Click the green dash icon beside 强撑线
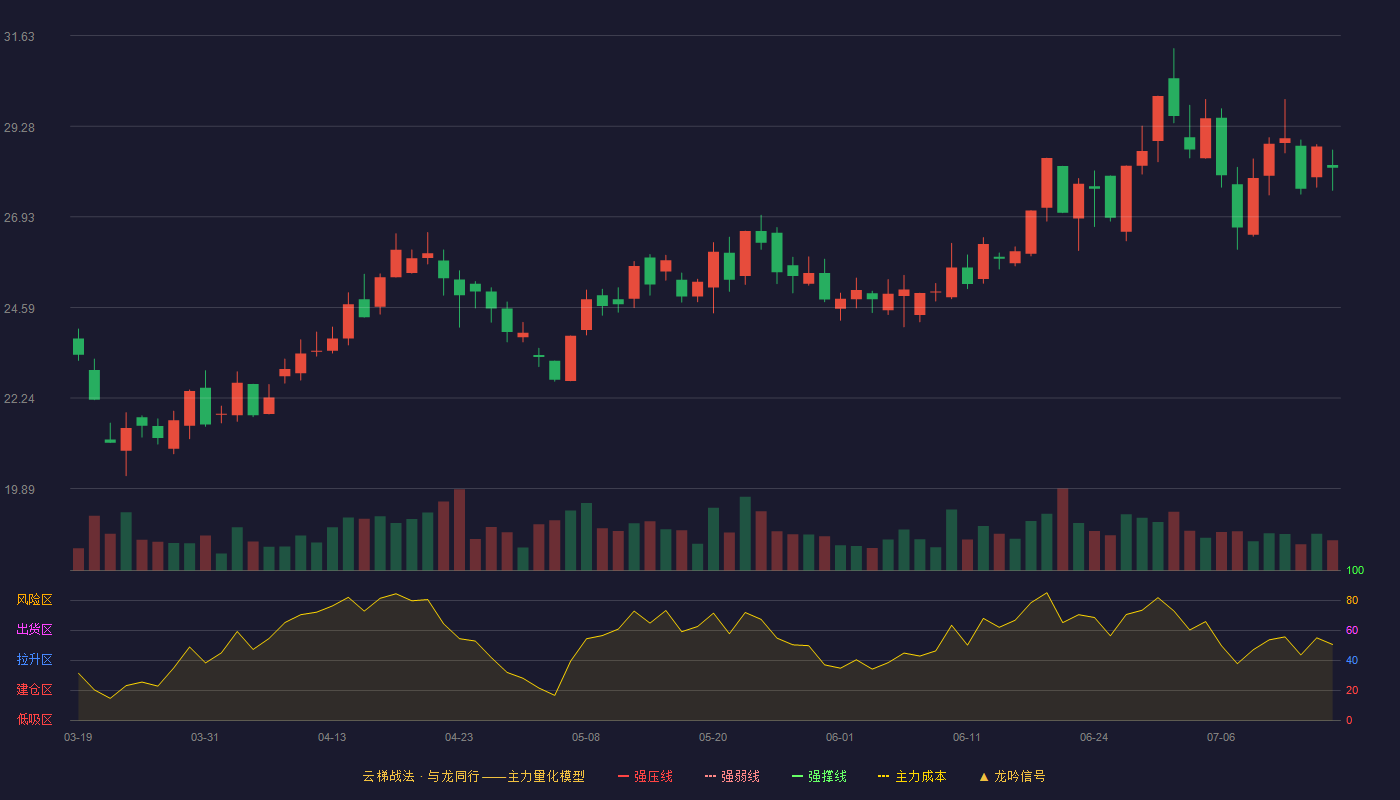 tap(797, 776)
